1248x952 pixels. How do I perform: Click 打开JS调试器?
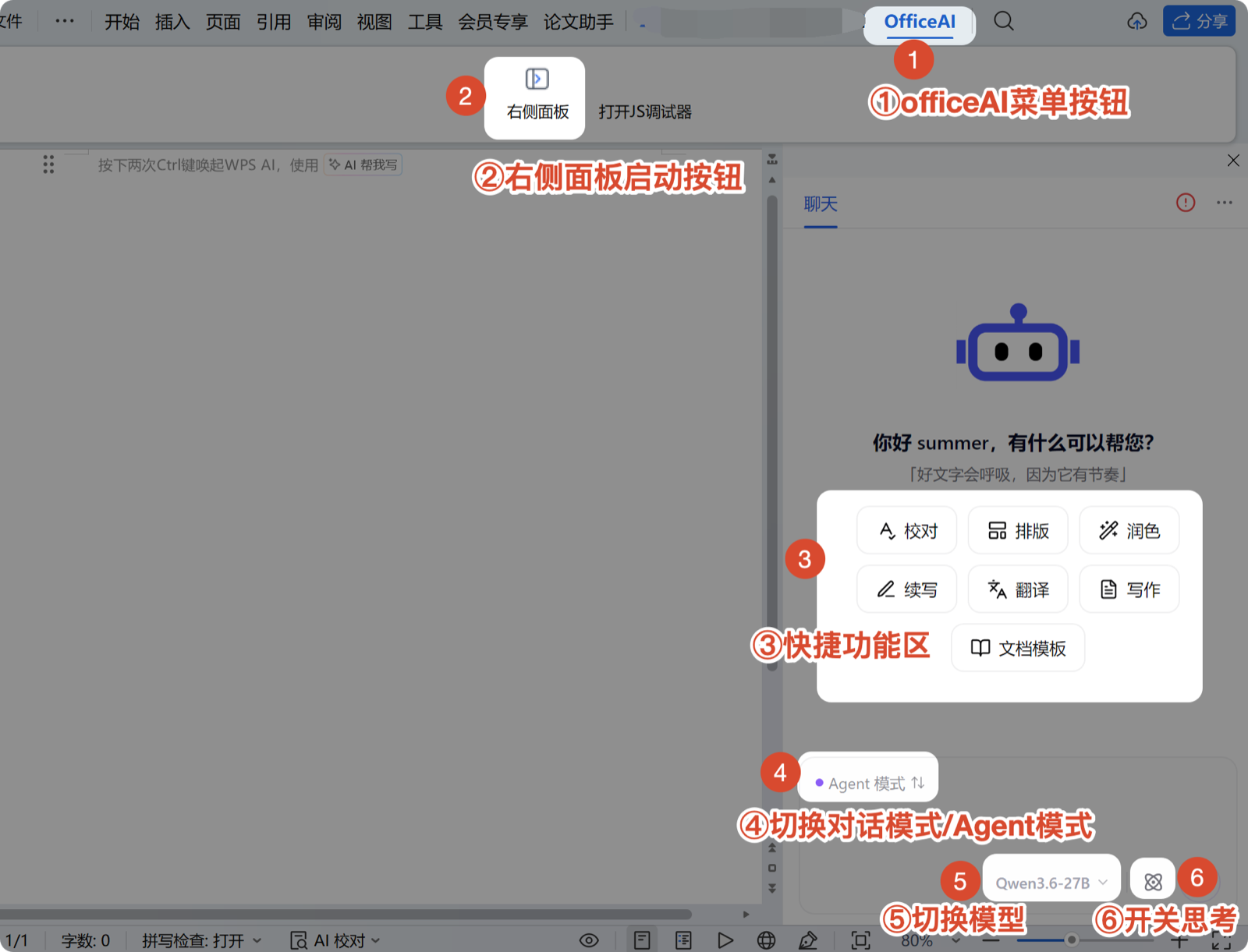coord(645,111)
